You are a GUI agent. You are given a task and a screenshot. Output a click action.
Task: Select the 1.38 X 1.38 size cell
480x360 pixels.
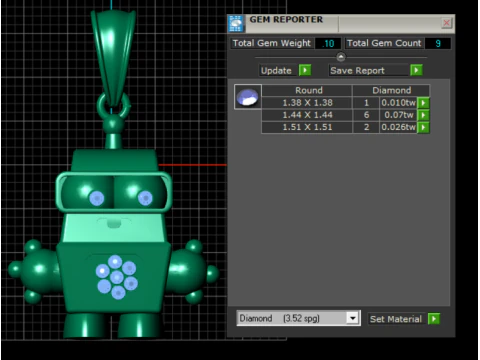(x=307, y=103)
